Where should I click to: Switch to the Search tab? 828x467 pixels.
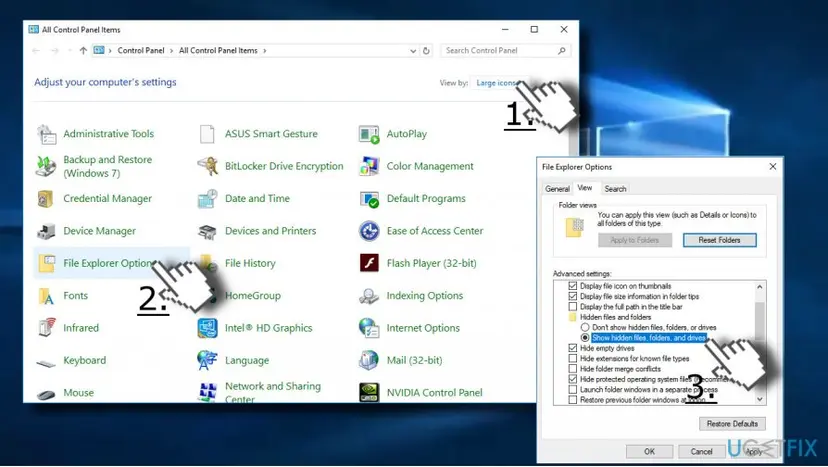[x=615, y=189]
